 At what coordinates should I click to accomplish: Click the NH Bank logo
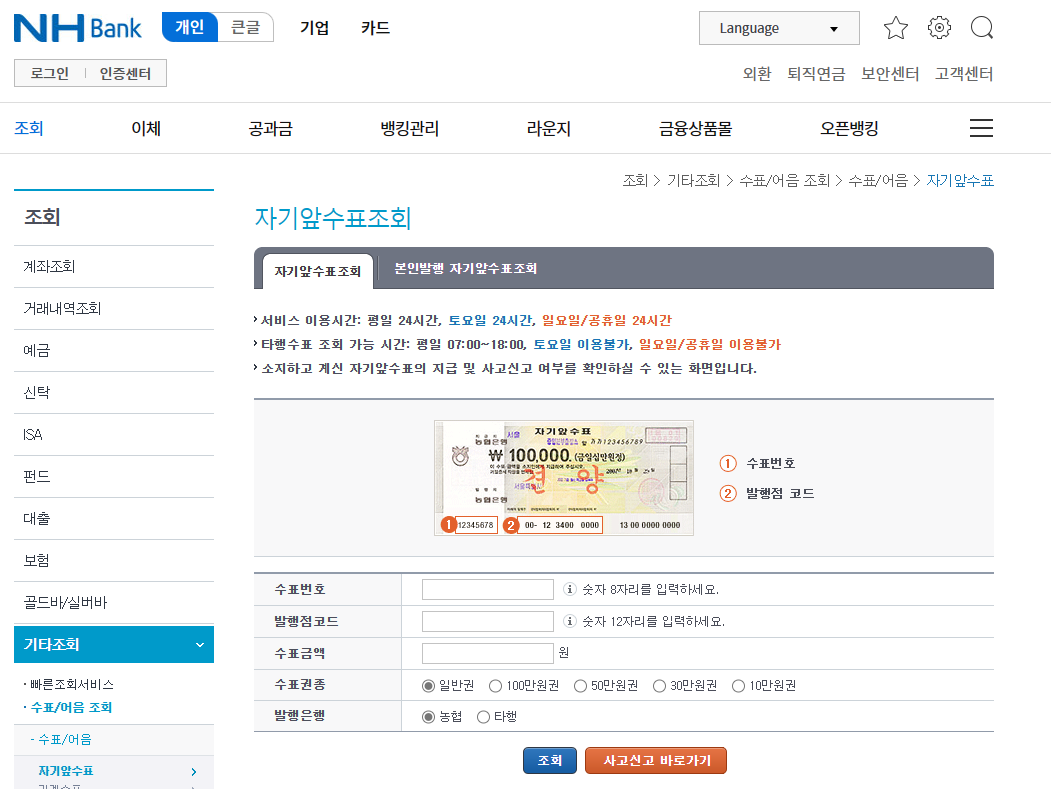pyautogui.click(x=77, y=27)
